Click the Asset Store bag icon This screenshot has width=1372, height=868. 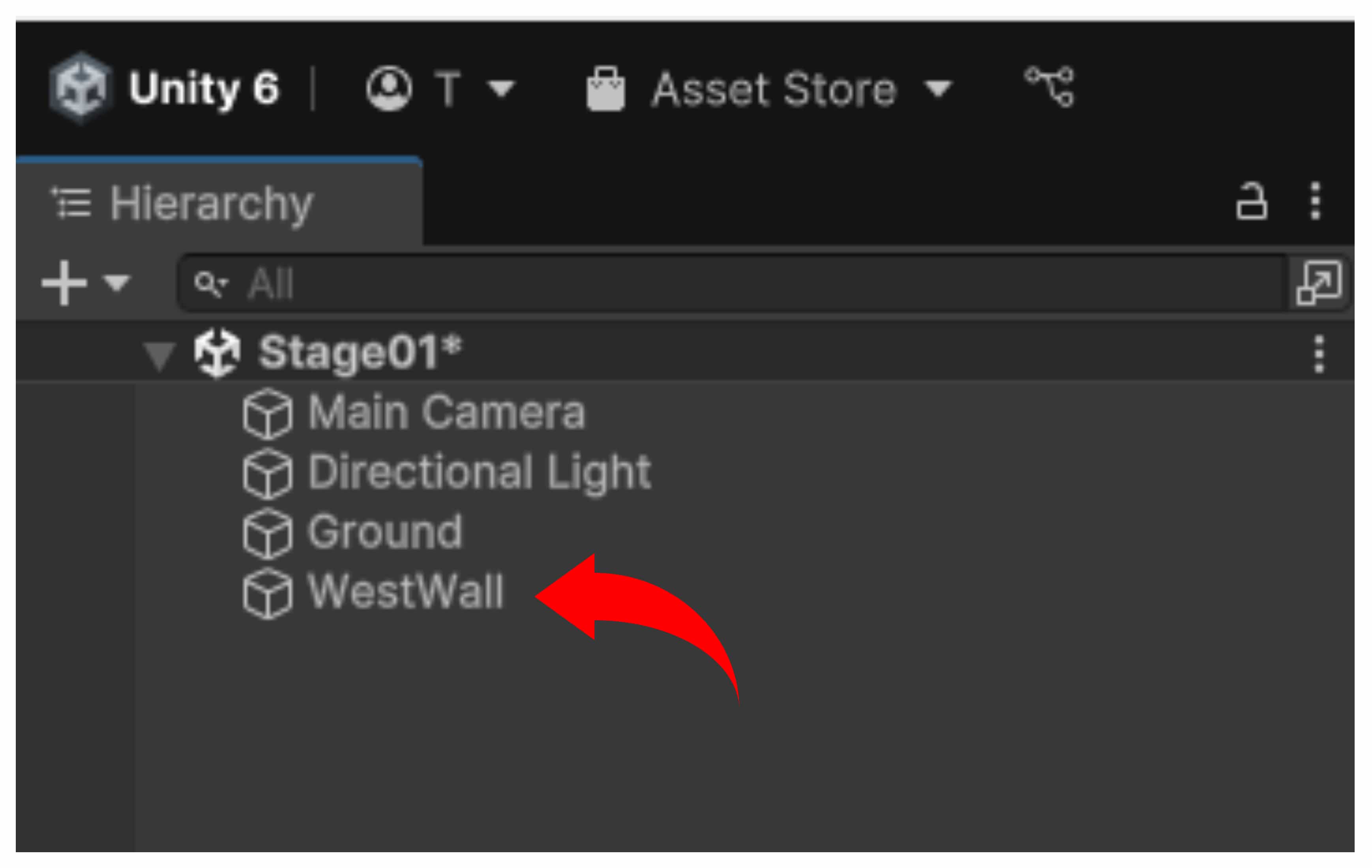[x=605, y=90]
